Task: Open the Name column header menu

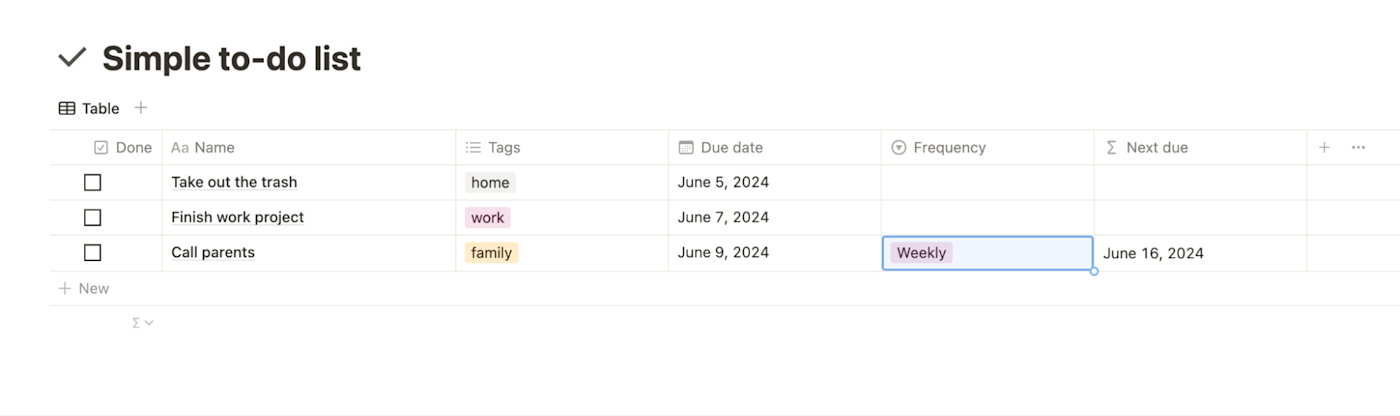Action: 203,147
